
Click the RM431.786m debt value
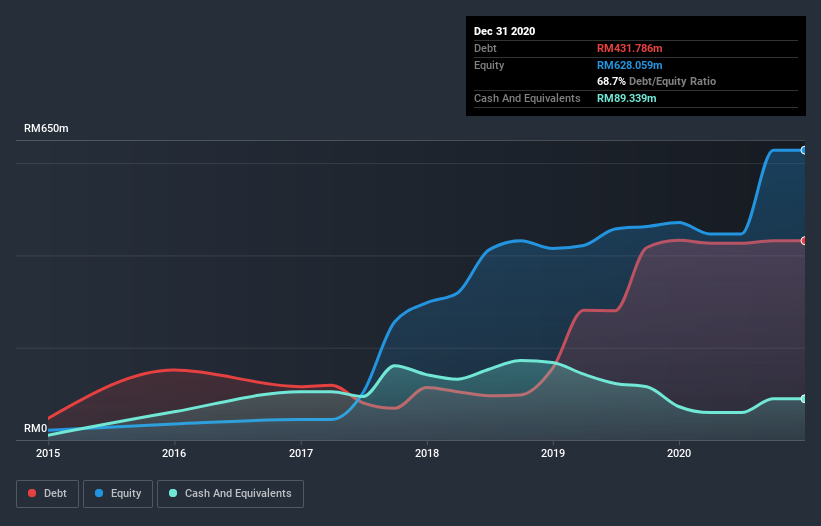coord(629,48)
